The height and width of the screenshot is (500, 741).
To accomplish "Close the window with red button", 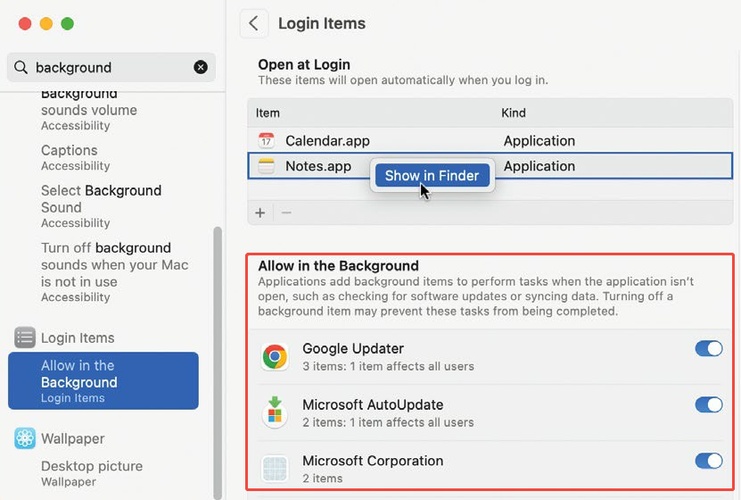I will [x=25, y=24].
